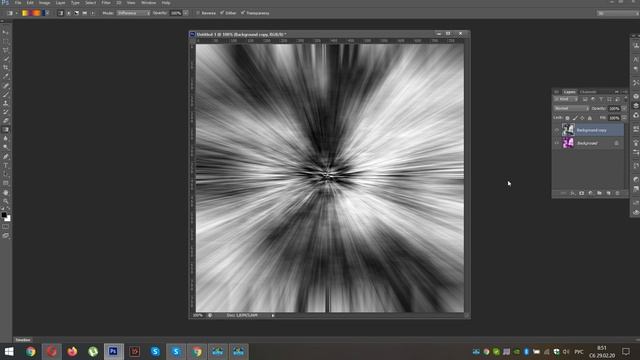
Task: Open gradient Opacity slider arrow
Action: [x=186, y=13]
